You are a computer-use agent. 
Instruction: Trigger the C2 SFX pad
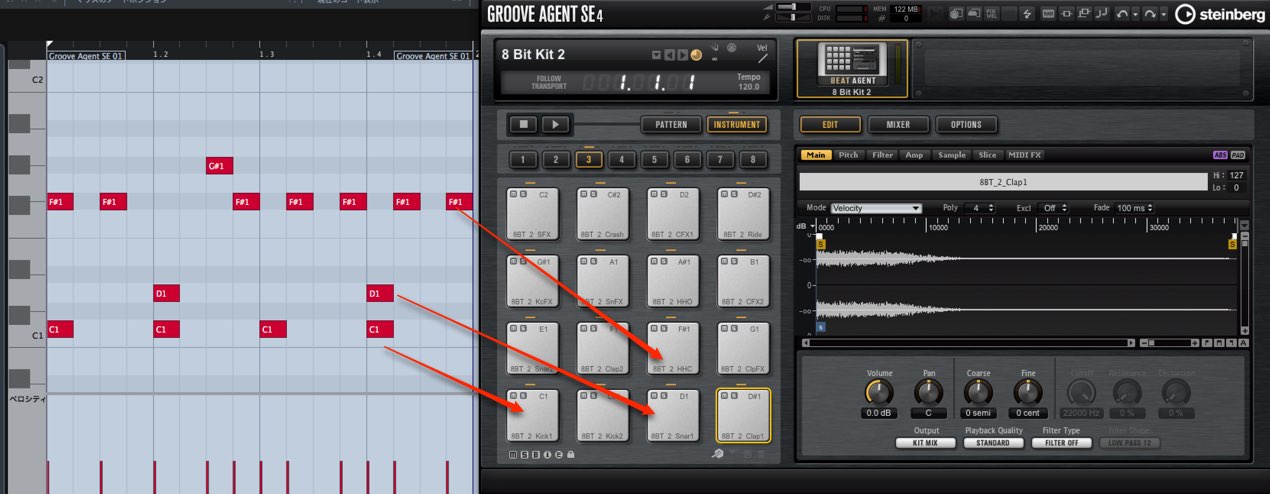[531, 214]
